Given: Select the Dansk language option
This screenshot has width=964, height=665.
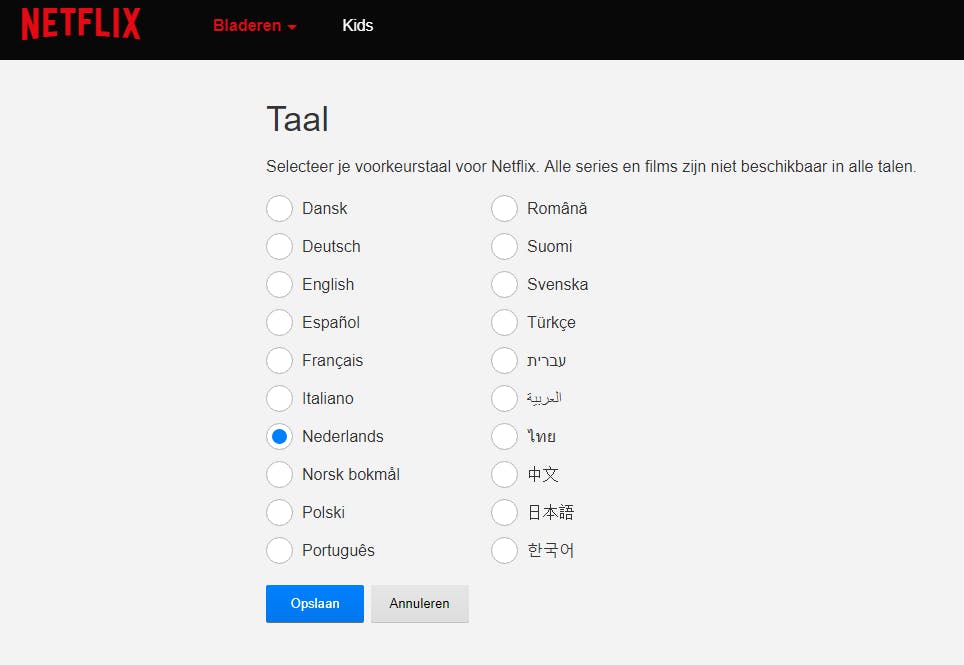Looking at the screenshot, I should point(279,209).
